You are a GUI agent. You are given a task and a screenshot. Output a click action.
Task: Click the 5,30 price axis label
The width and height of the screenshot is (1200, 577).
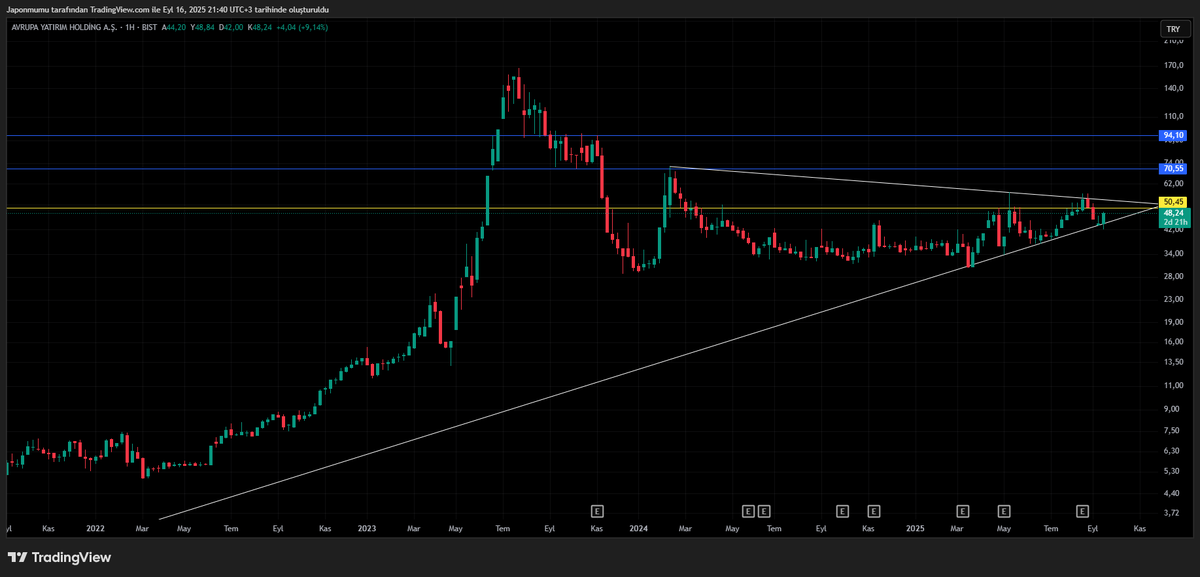1170,471
